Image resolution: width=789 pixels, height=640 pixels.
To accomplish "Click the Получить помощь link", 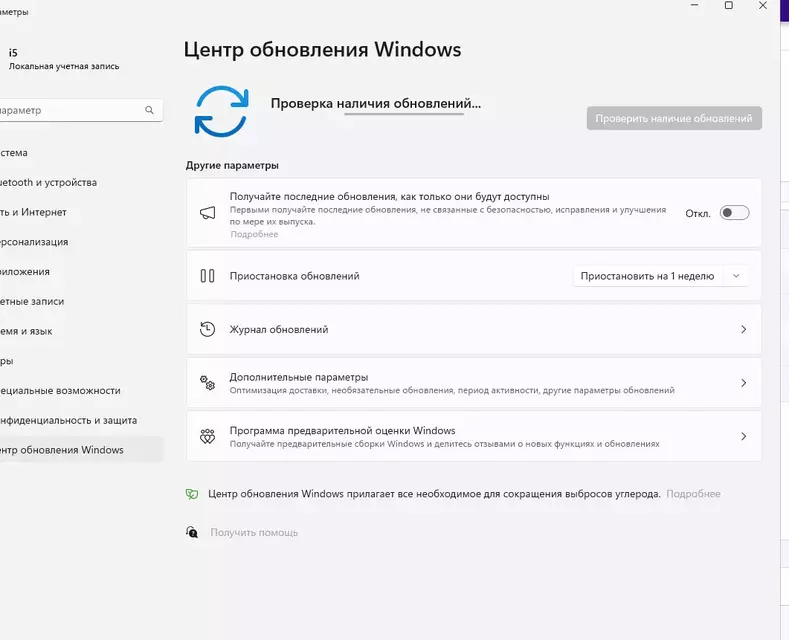I will point(254,532).
